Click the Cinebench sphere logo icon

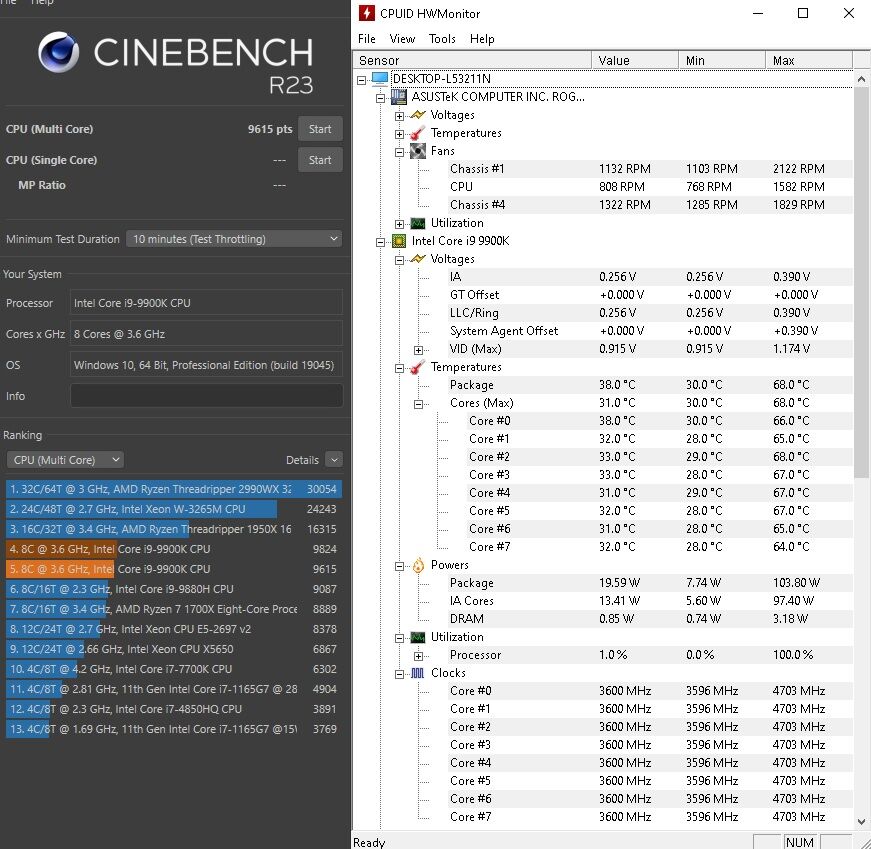pyautogui.click(x=58, y=52)
